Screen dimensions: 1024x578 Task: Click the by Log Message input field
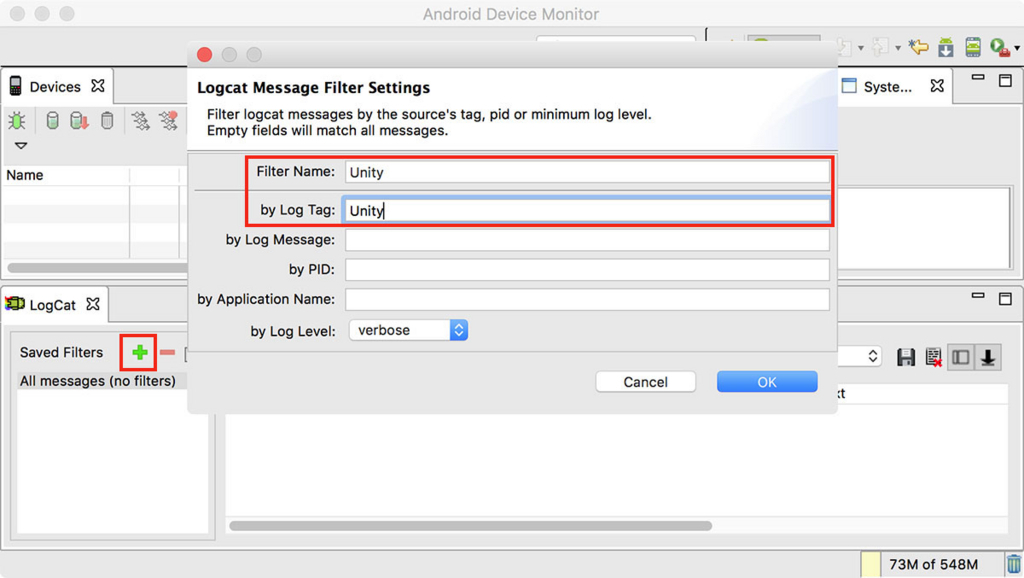(587, 240)
